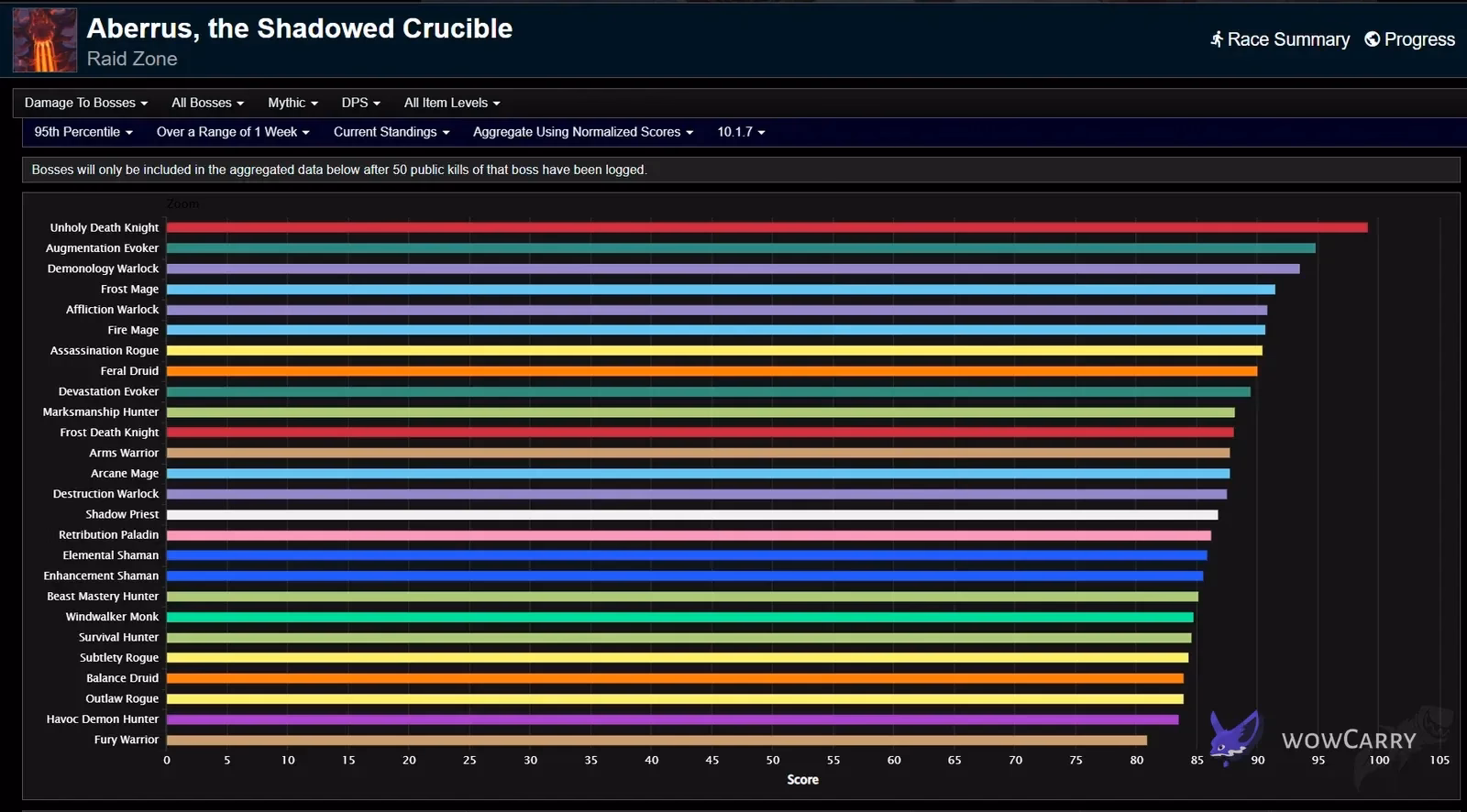The image size is (1467, 812).
Task: Click the Retribution Paladin pink bar
Action: point(689,535)
